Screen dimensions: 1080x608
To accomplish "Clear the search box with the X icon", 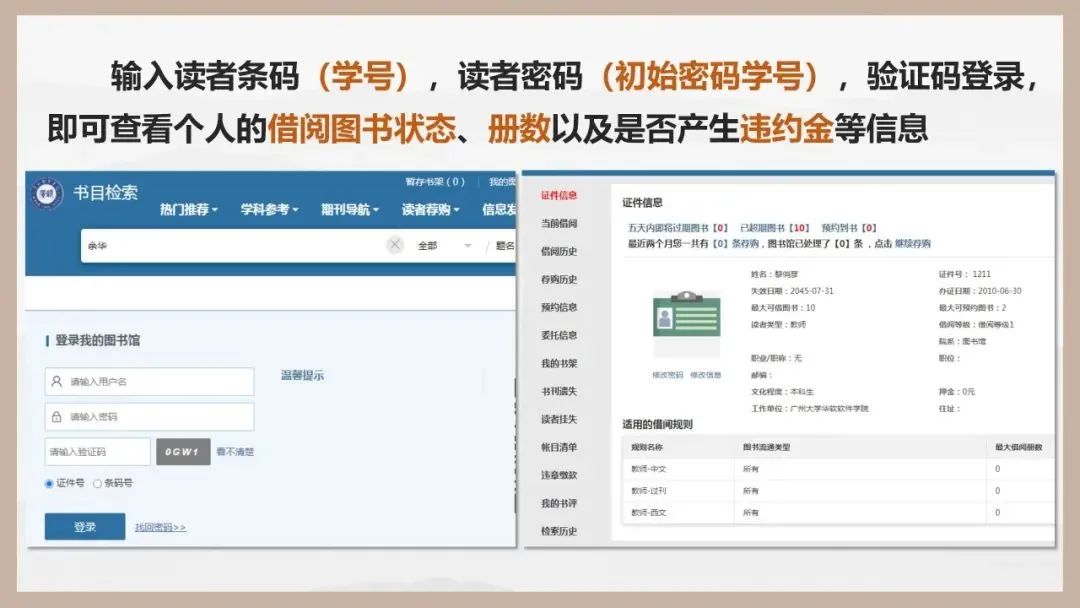I will 395,245.
